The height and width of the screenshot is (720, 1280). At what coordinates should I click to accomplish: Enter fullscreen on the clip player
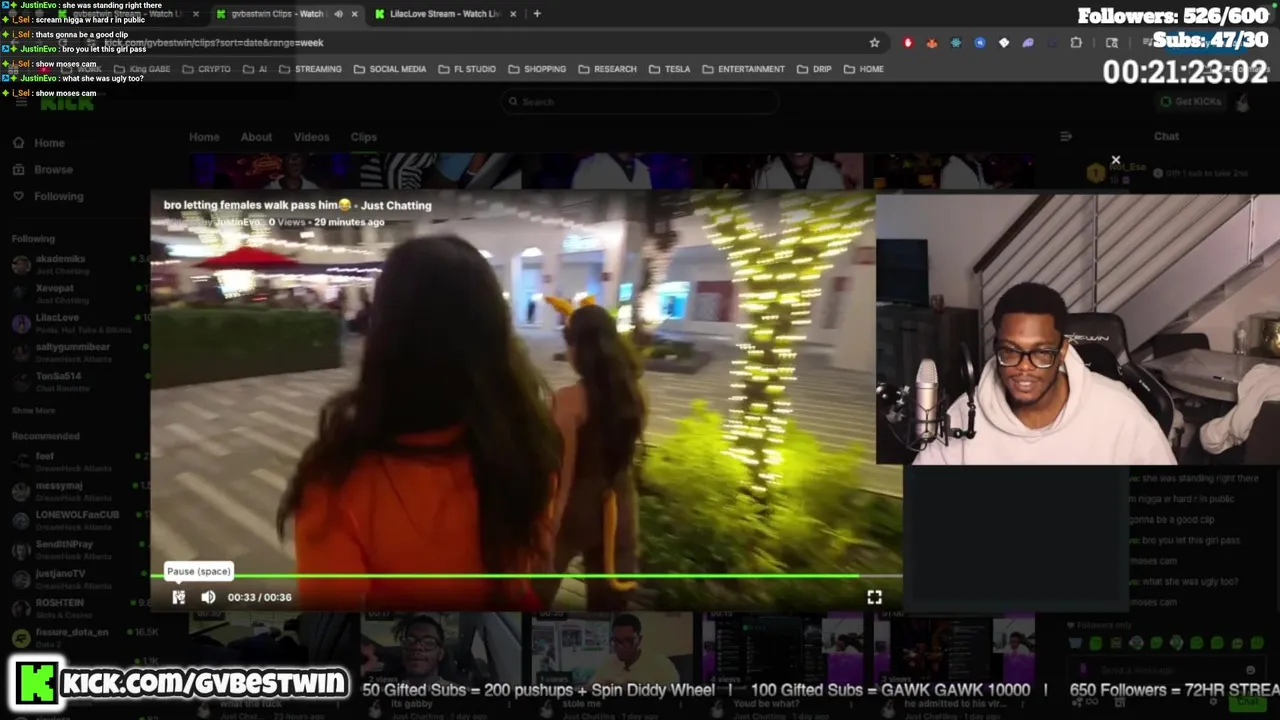pyautogui.click(x=874, y=597)
